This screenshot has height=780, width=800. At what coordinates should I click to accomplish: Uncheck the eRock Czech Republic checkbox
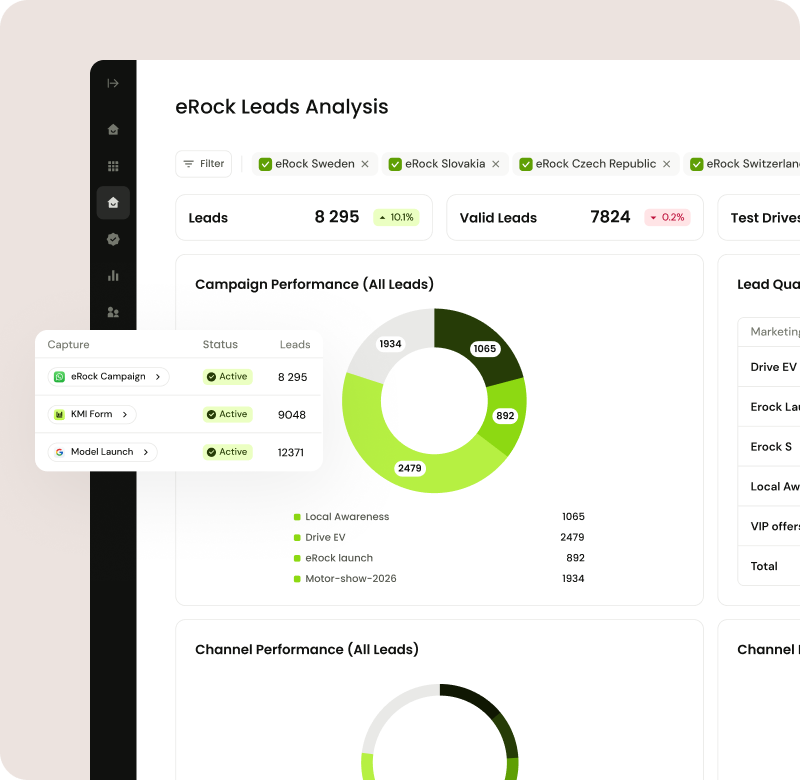coord(526,164)
